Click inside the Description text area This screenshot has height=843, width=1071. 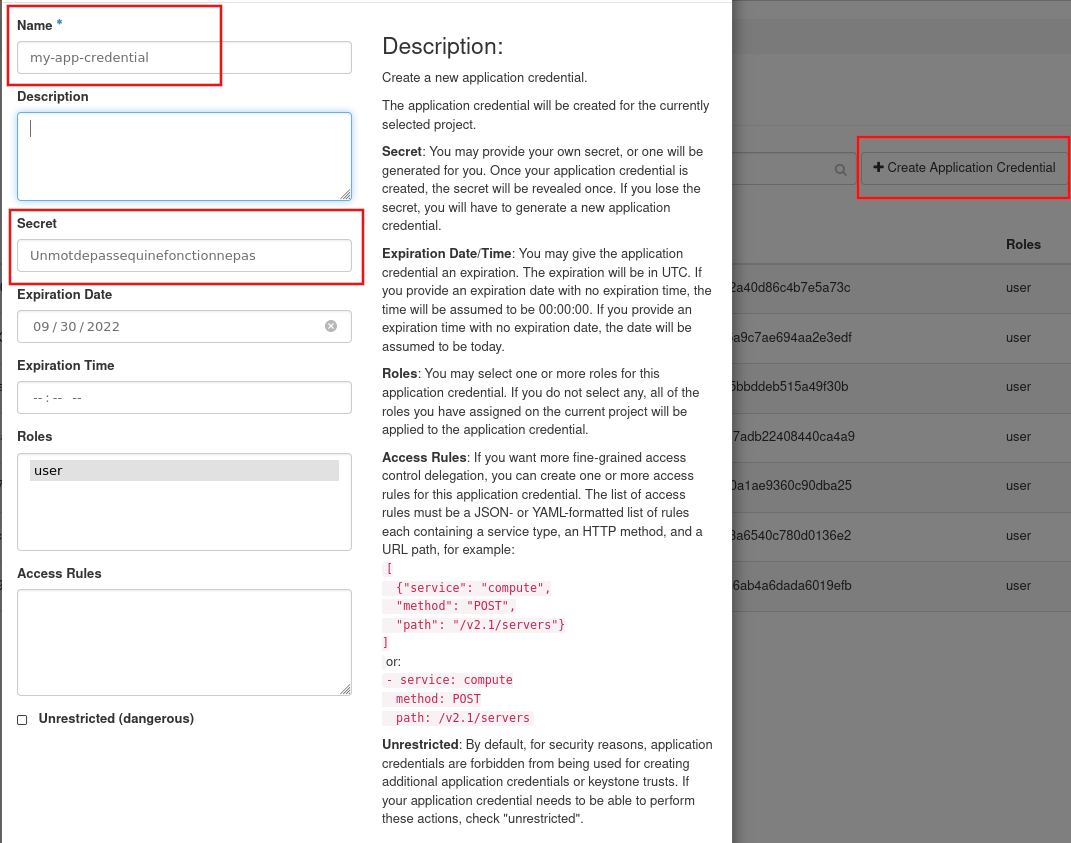pyautogui.click(x=184, y=156)
